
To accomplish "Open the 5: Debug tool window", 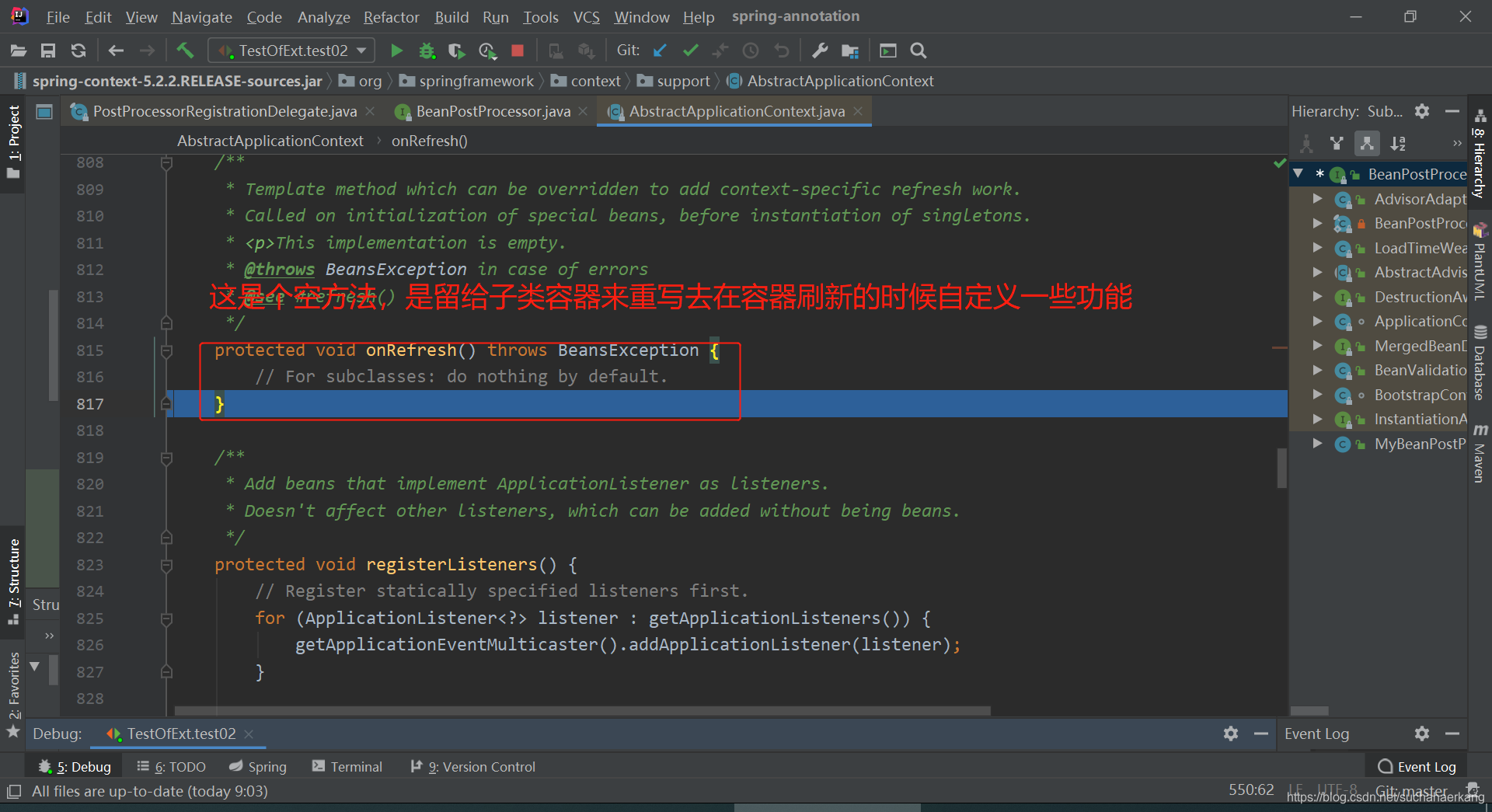I will pyautogui.click(x=75, y=767).
